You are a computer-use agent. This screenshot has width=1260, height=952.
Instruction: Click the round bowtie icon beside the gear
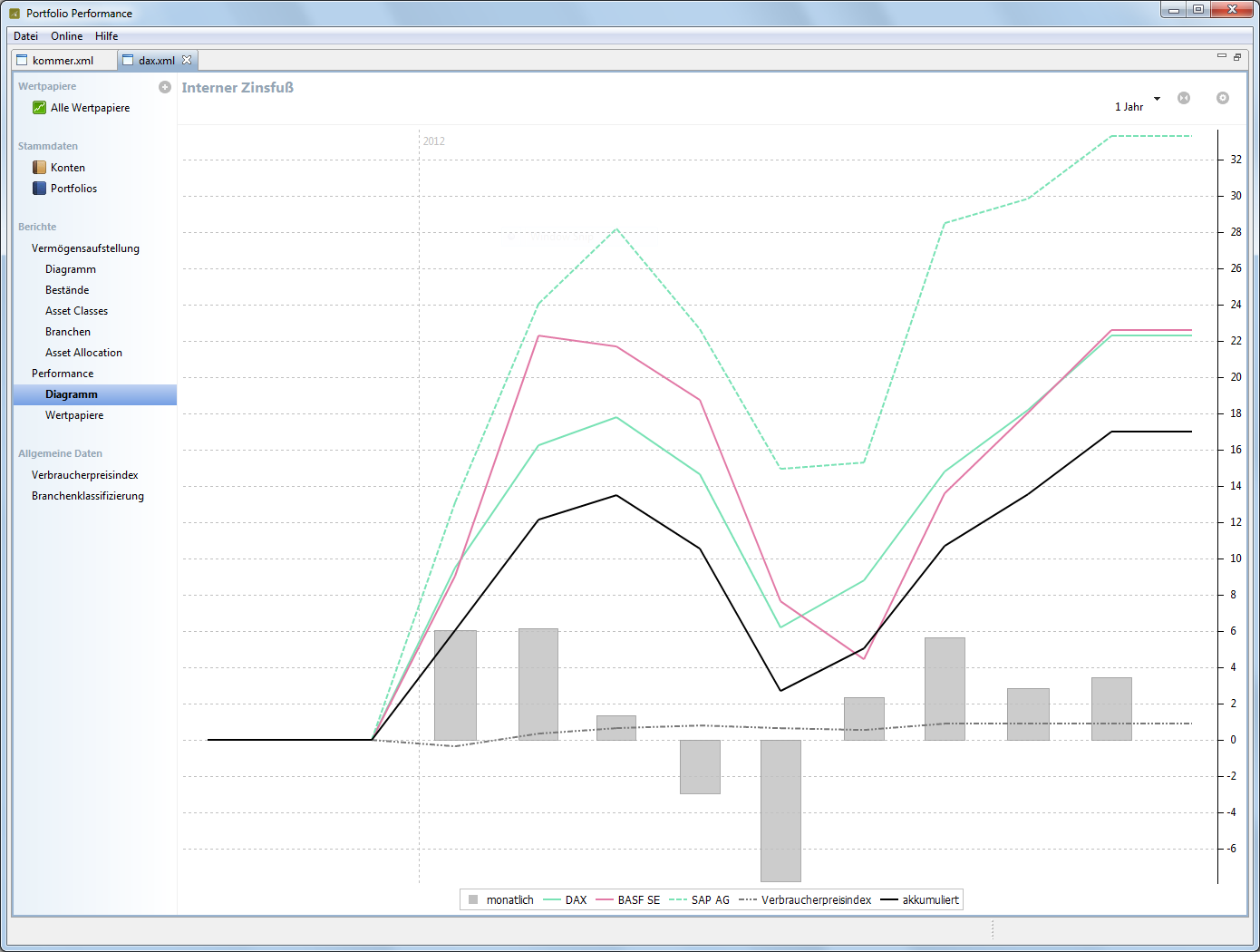(x=1184, y=98)
